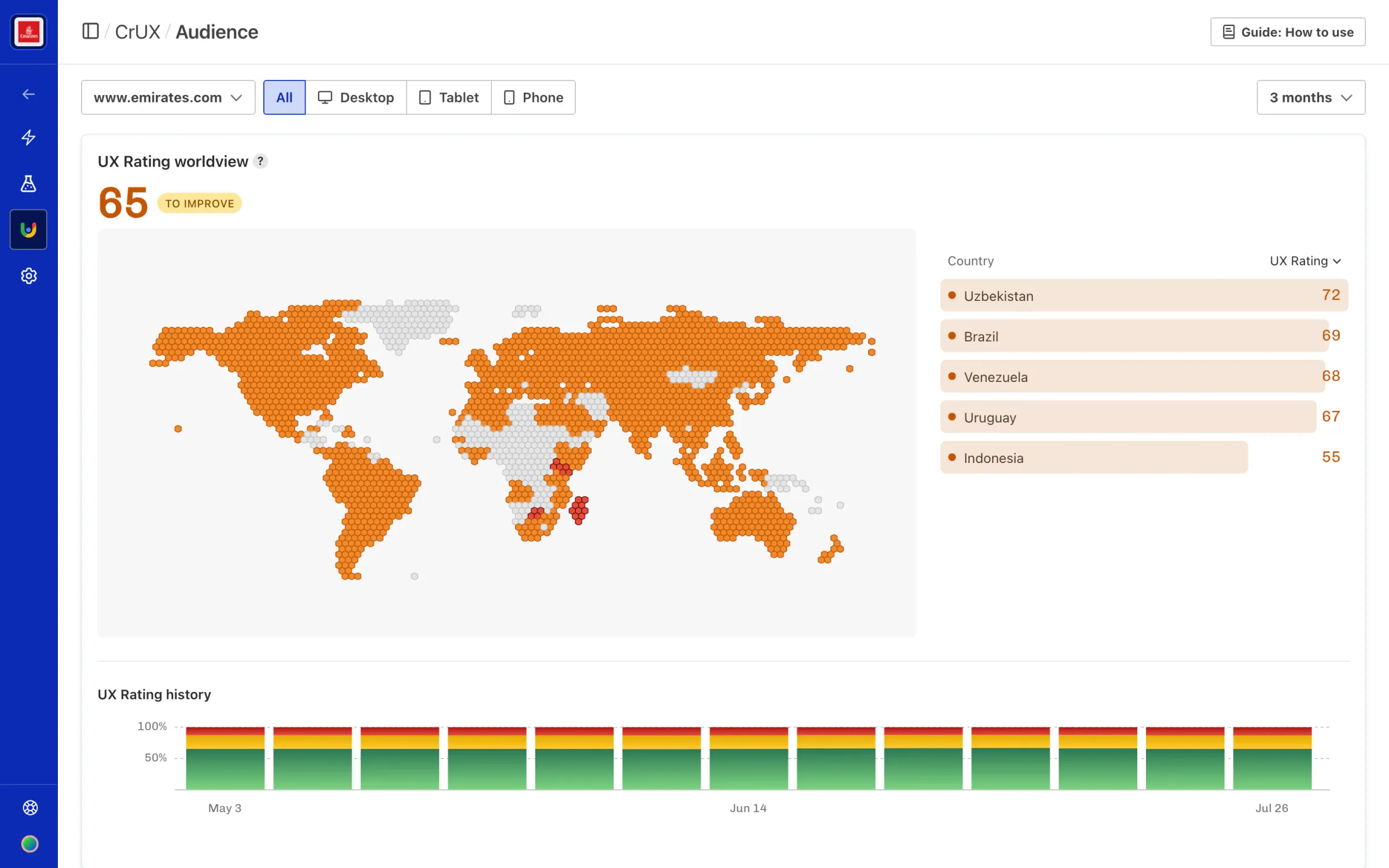
Task: Click the Country column header
Action: point(971,261)
